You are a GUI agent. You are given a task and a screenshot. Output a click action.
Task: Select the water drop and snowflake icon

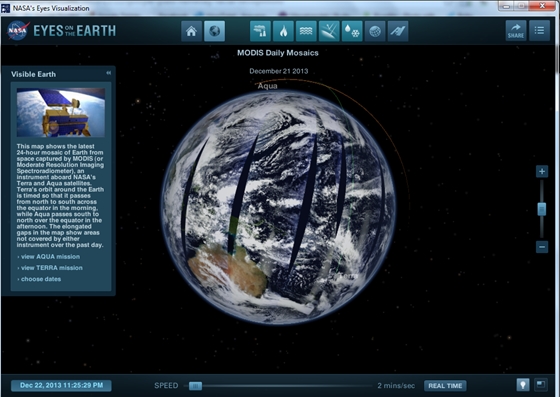[352, 31]
